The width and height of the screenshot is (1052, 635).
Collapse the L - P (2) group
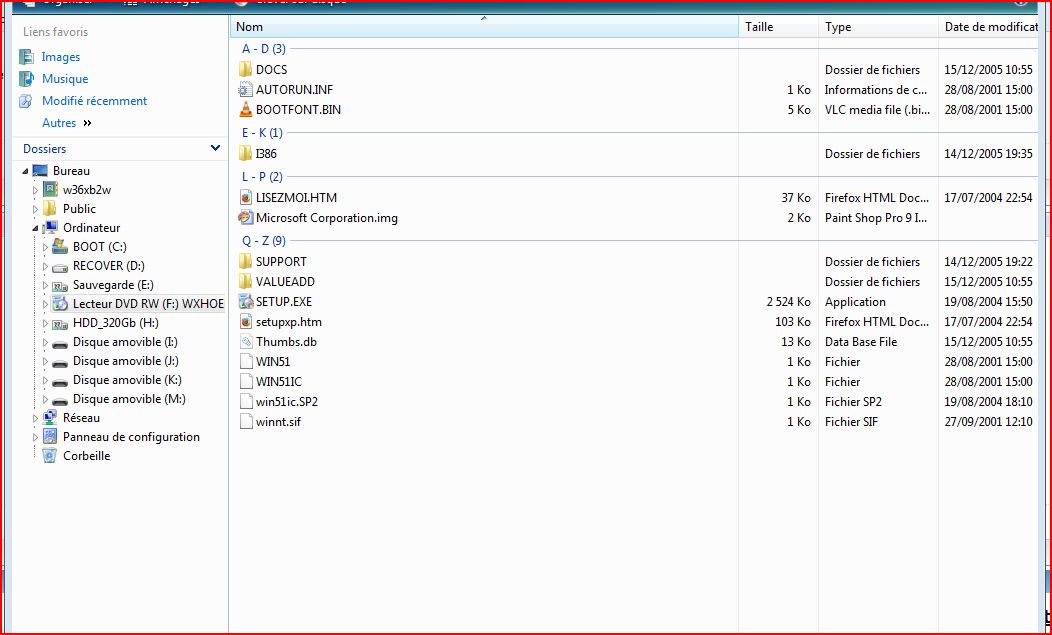point(262,177)
